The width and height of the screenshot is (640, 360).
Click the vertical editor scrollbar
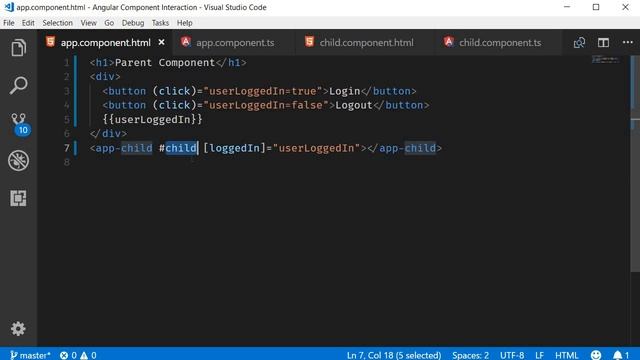(635, 163)
